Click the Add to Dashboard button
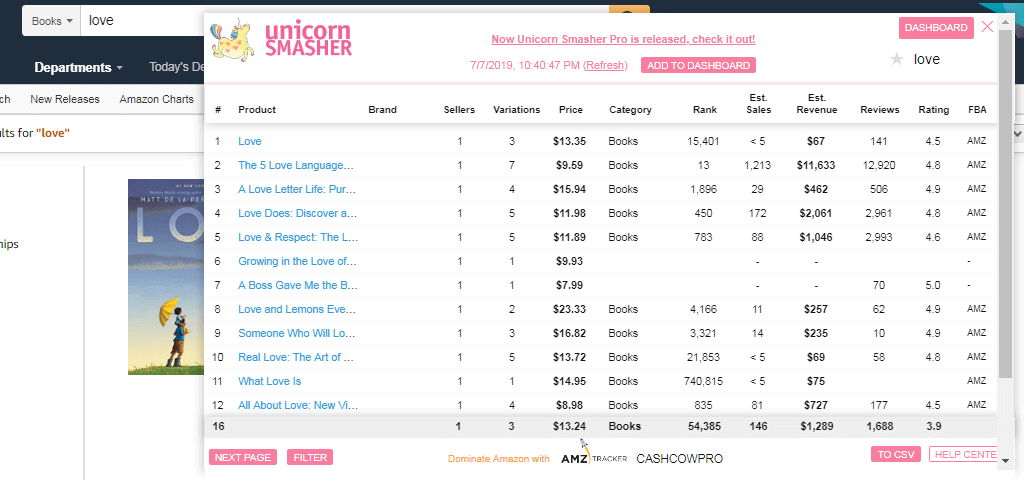 (698, 65)
